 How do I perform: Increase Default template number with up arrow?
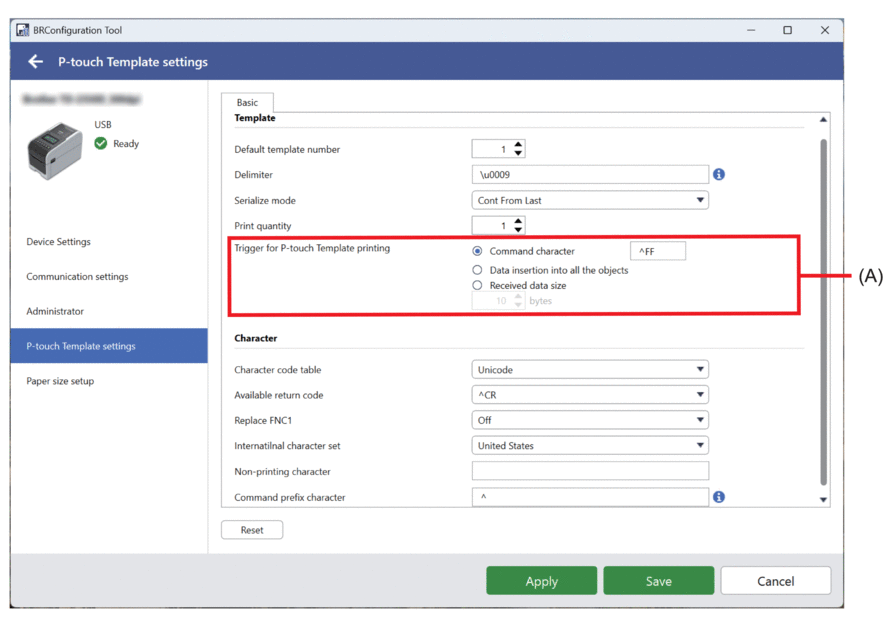click(518, 144)
